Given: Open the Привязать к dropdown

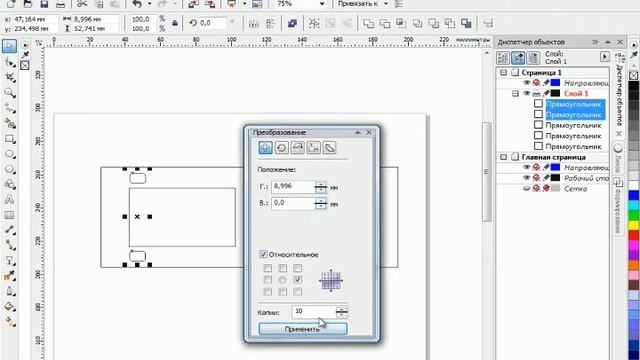Looking at the screenshot, I should coord(386,4).
